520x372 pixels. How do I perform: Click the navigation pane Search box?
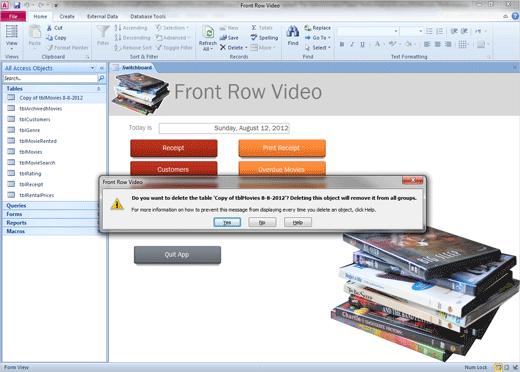pyautogui.click(x=50, y=78)
